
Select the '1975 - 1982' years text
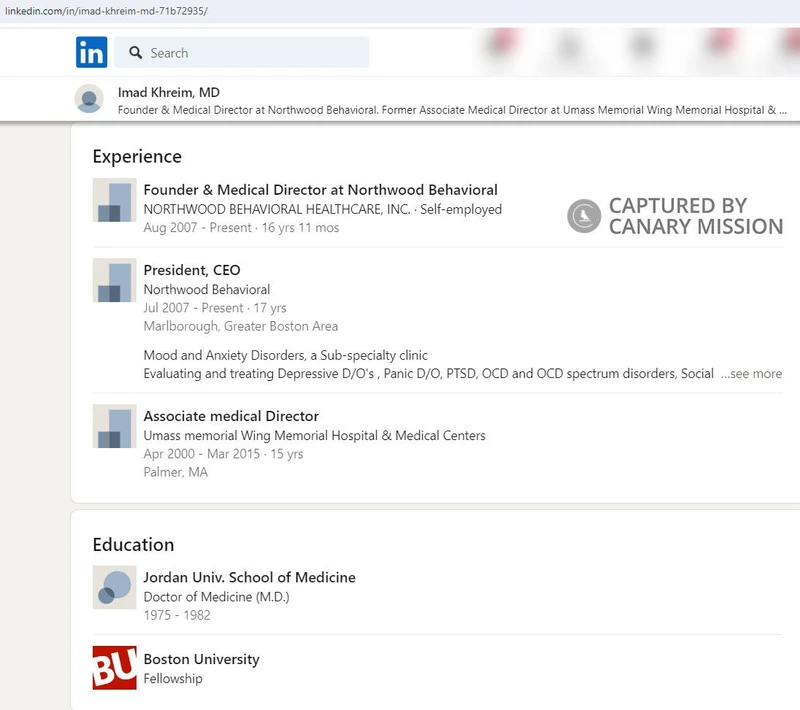177,615
